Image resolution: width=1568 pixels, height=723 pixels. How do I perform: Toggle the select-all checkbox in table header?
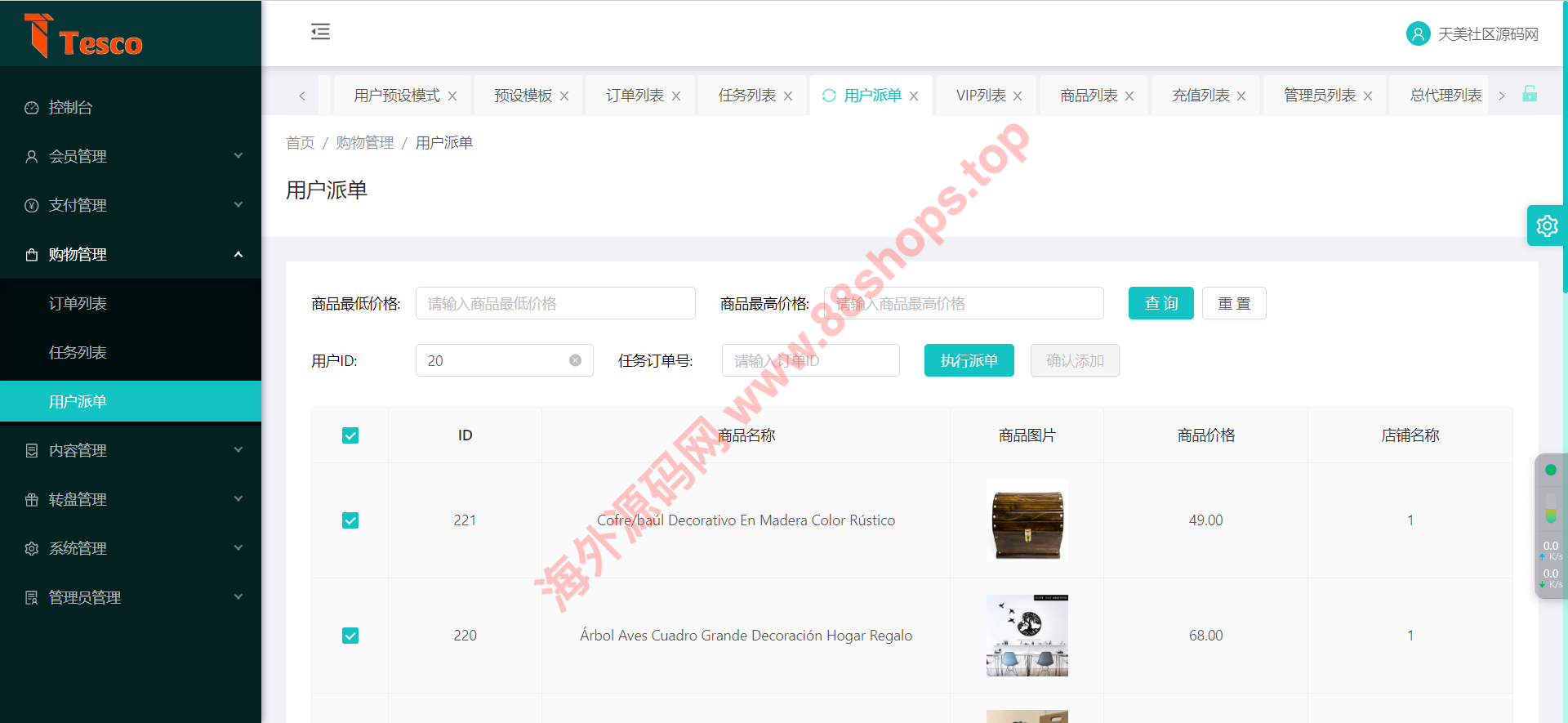pos(350,435)
